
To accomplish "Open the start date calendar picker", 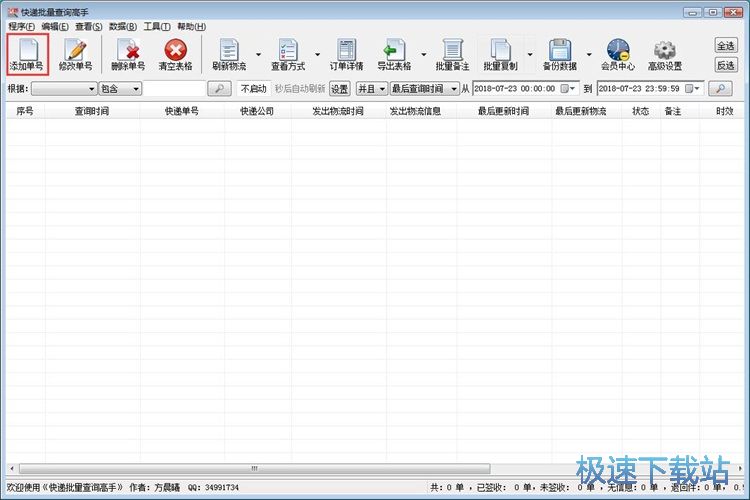I will point(568,89).
